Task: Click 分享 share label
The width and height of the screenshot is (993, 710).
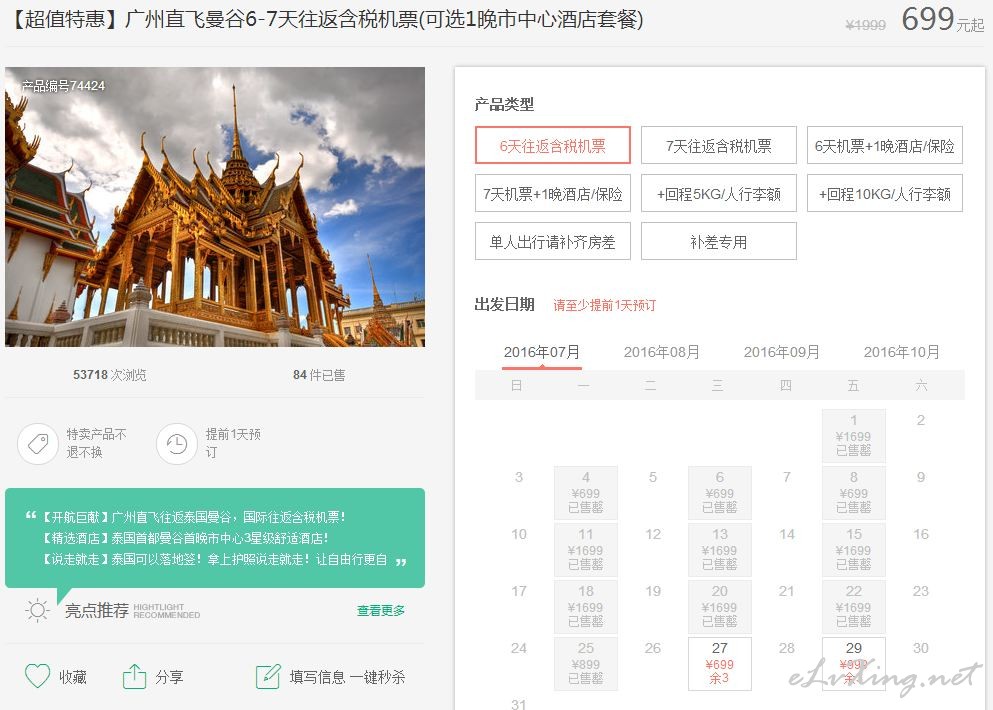Action: tap(169, 677)
